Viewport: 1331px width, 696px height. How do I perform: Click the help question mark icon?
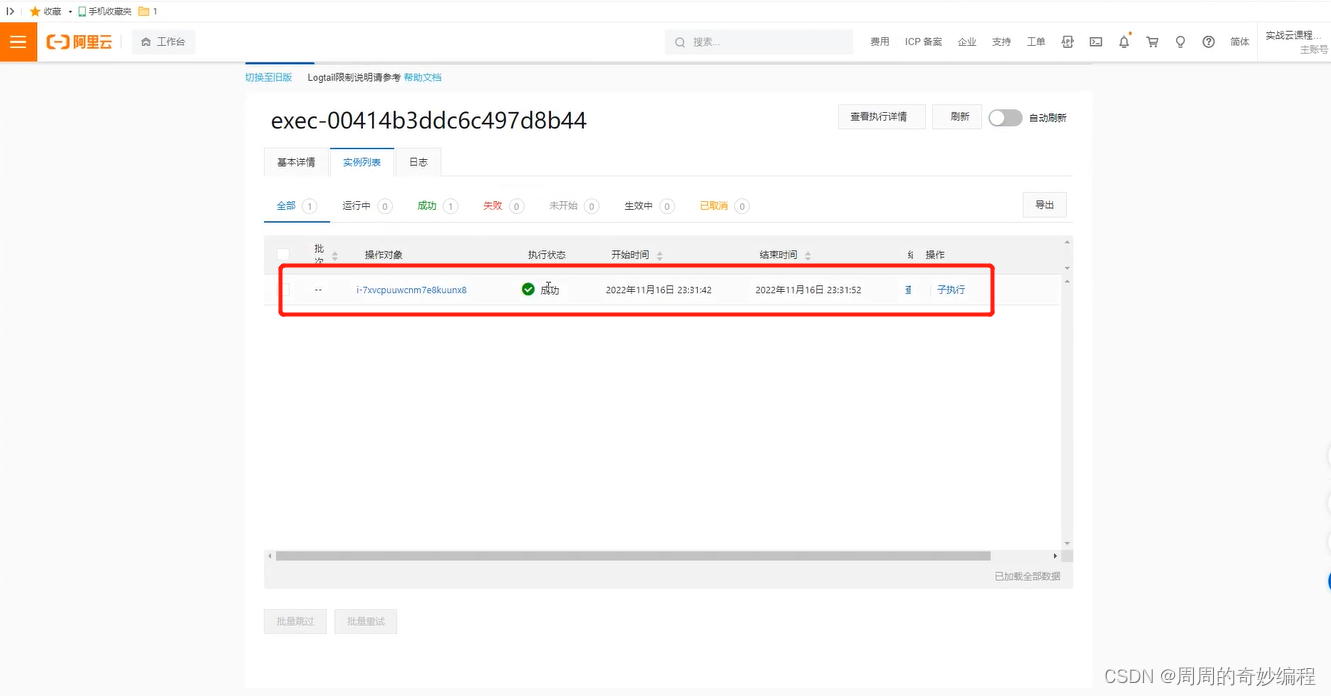click(1208, 42)
